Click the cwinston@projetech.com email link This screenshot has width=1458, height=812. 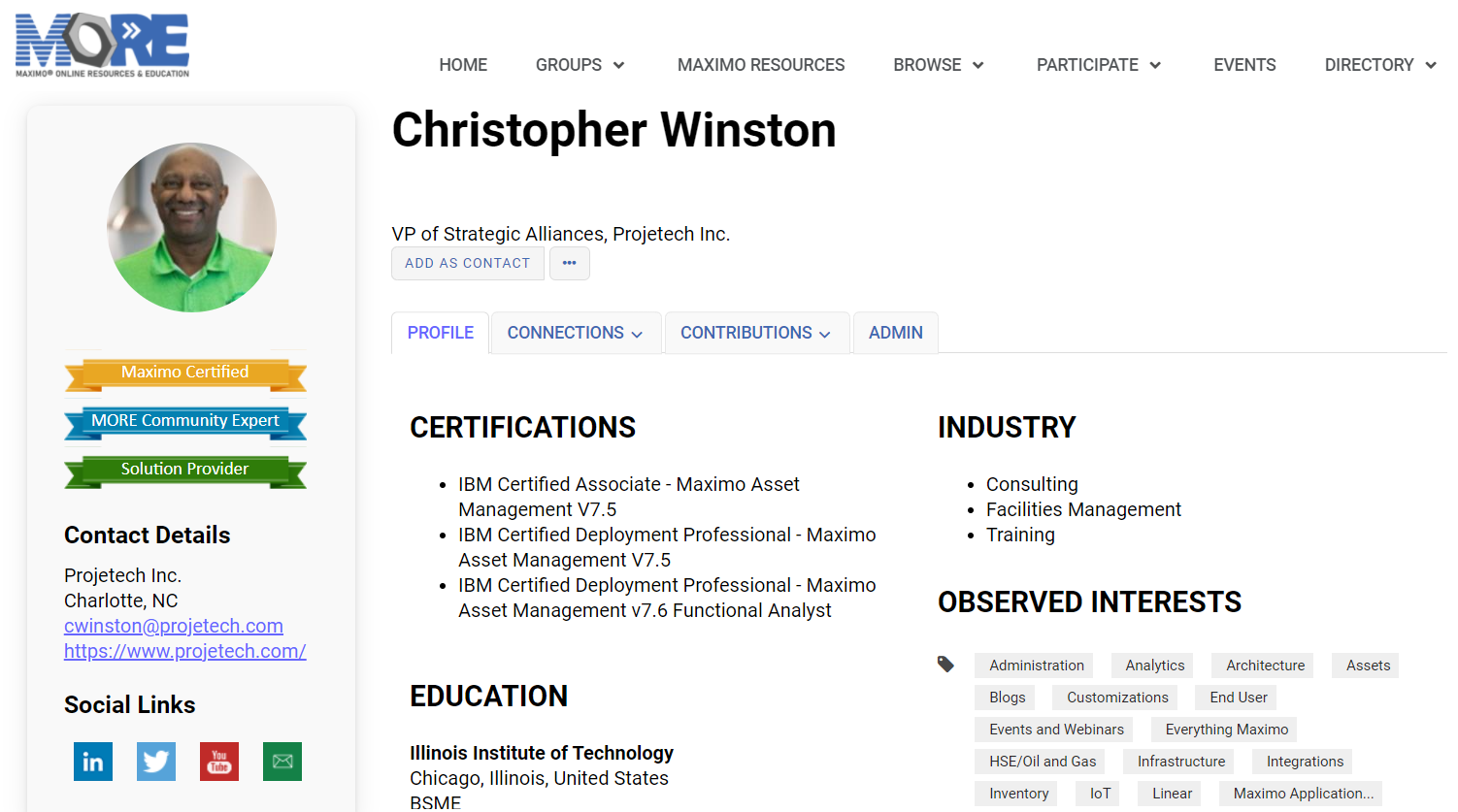[174, 626]
